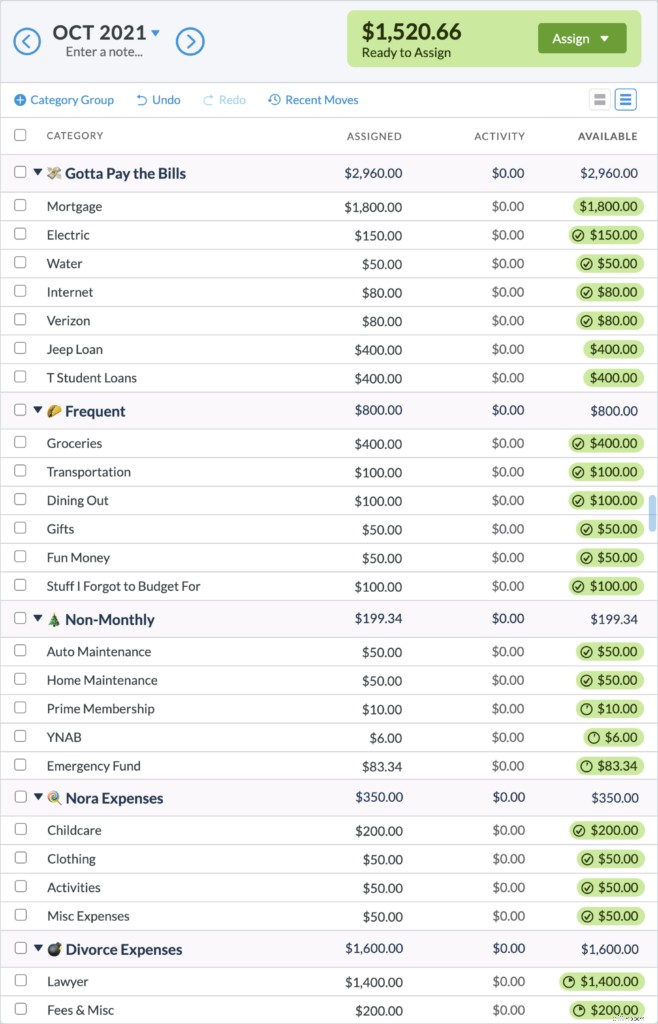The height and width of the screenshot is (1024, 658).
Task: Collapse the Frequent category group
Action: tap(38, 410)
